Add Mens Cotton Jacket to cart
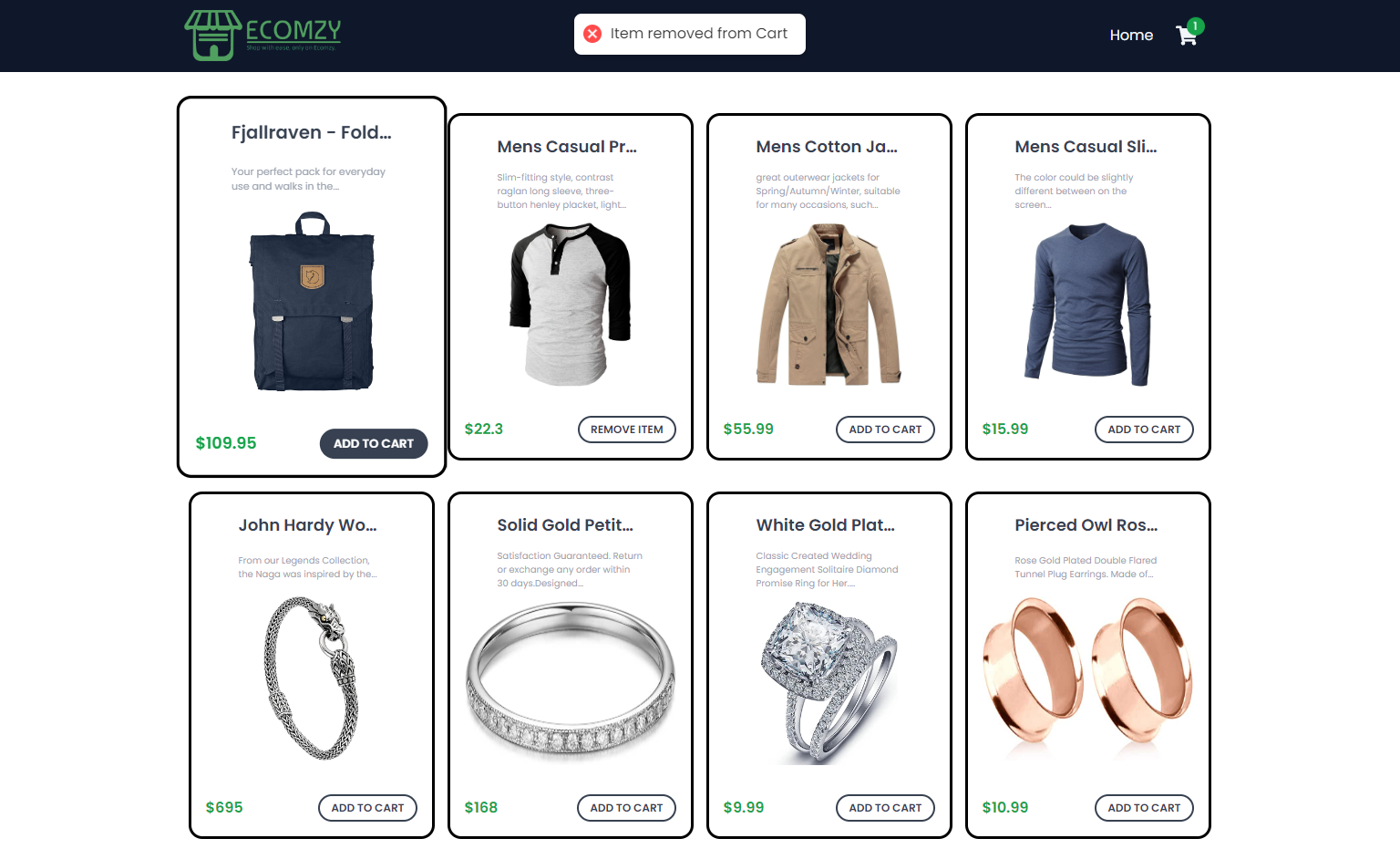The image size is (1400, 849). click(x=885, y=430)
